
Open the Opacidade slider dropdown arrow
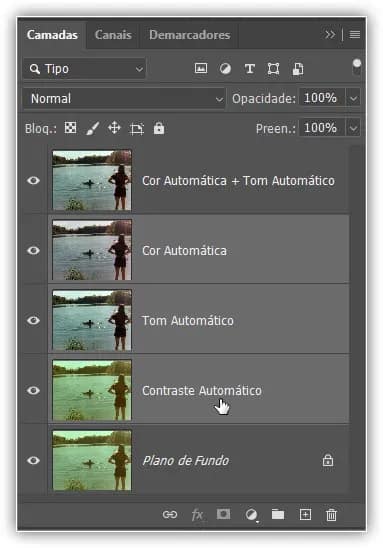pos(353,99)
